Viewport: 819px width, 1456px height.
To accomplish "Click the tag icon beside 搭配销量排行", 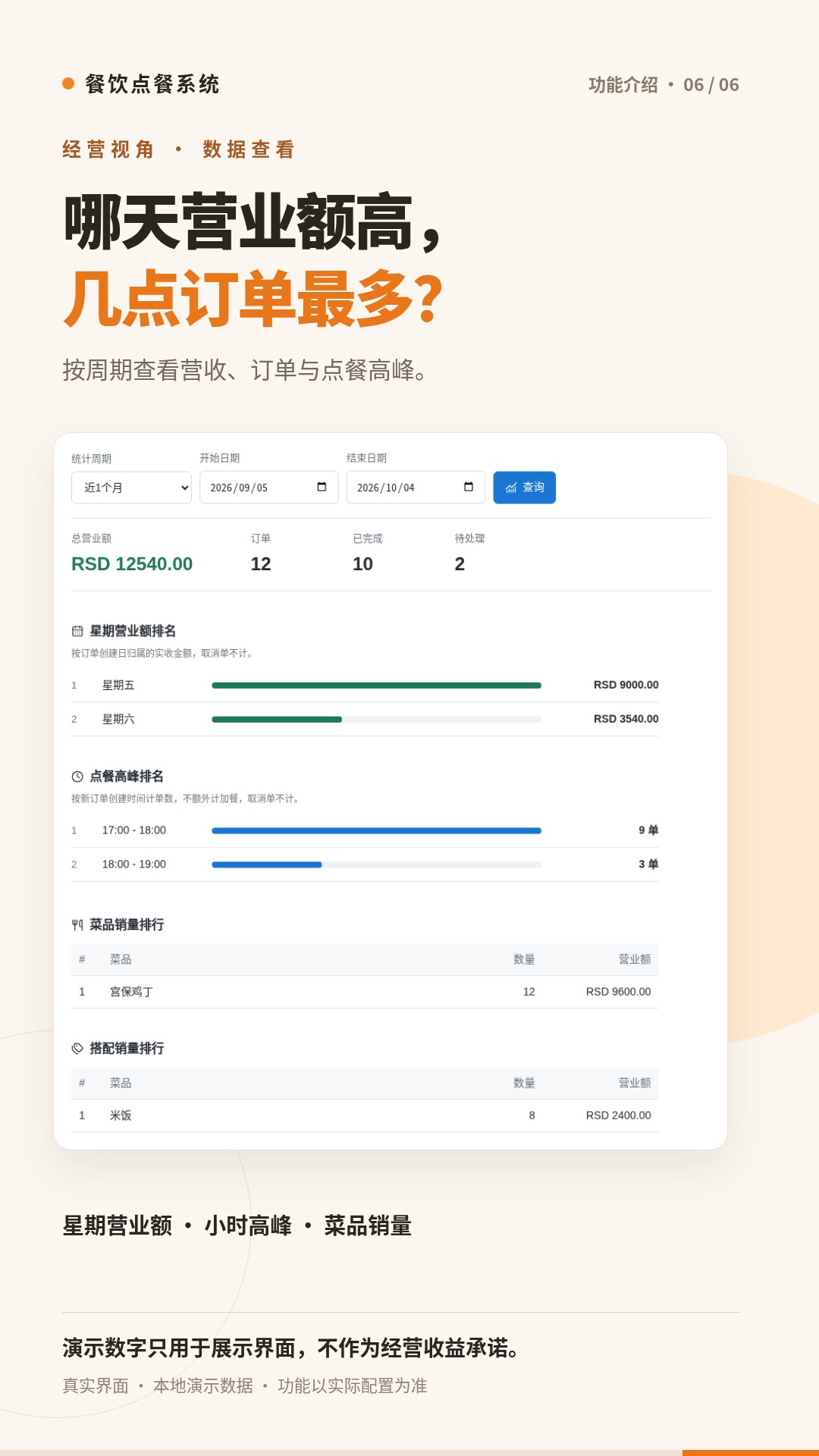I will [x=77, y=1049].
